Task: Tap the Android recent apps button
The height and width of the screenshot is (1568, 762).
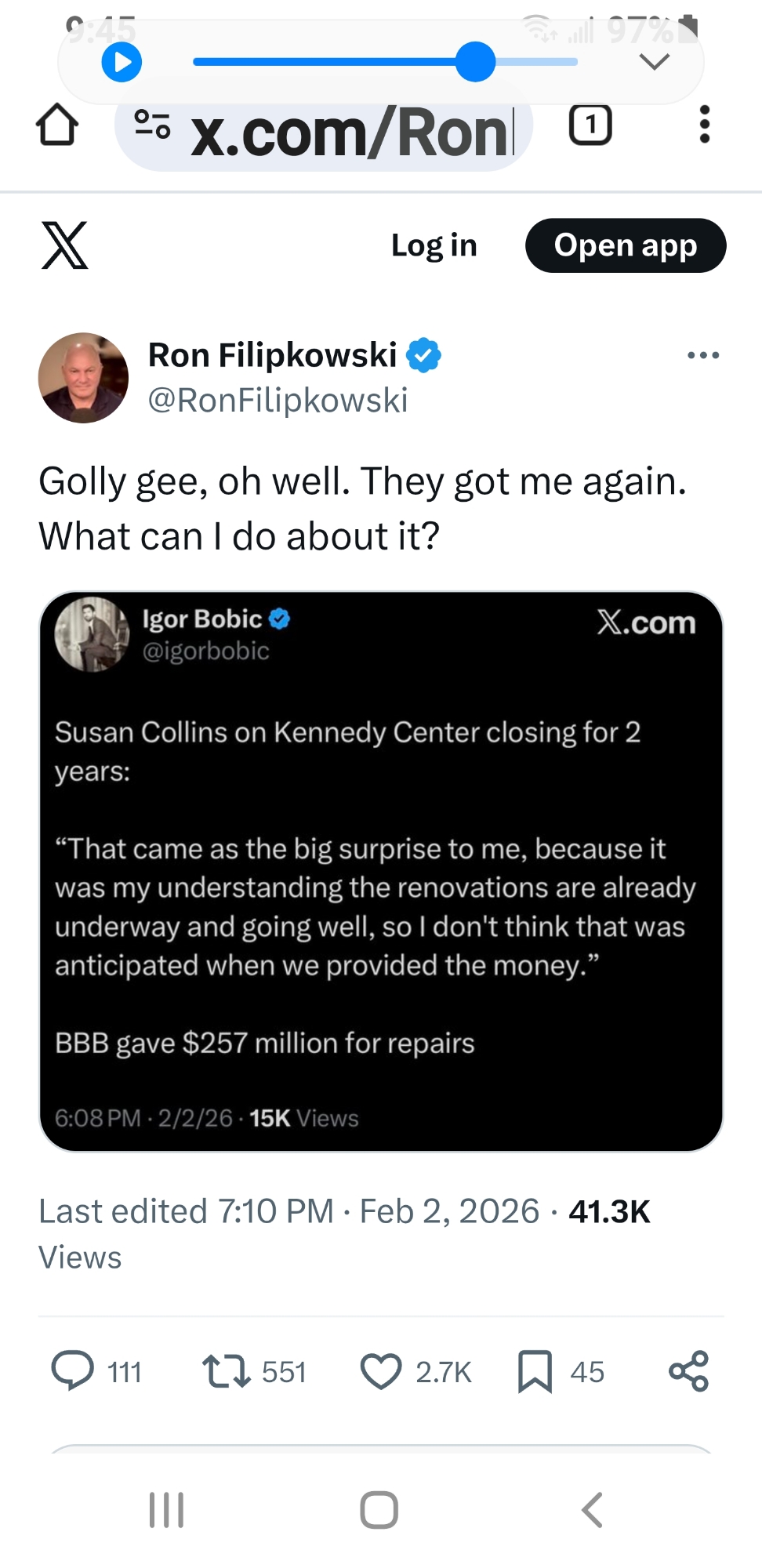Action: pos(166,1510)
